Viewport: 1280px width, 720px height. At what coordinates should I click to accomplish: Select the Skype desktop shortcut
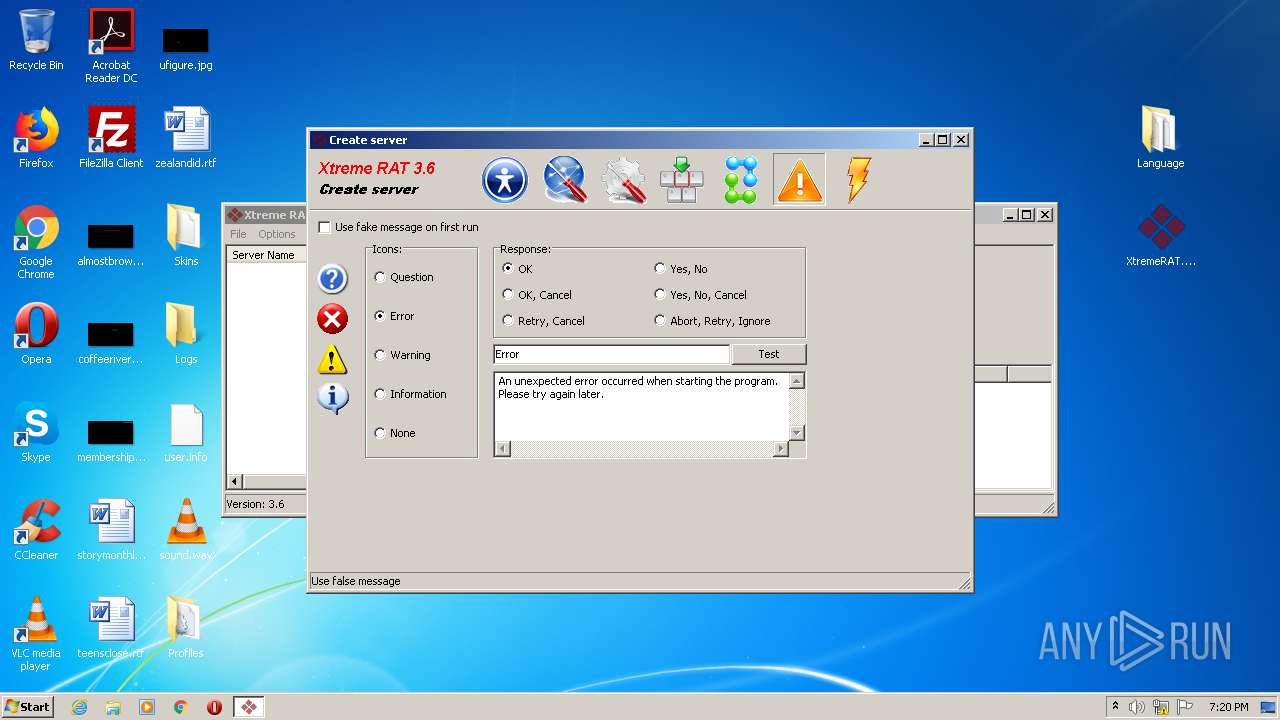tap(36, 432)
